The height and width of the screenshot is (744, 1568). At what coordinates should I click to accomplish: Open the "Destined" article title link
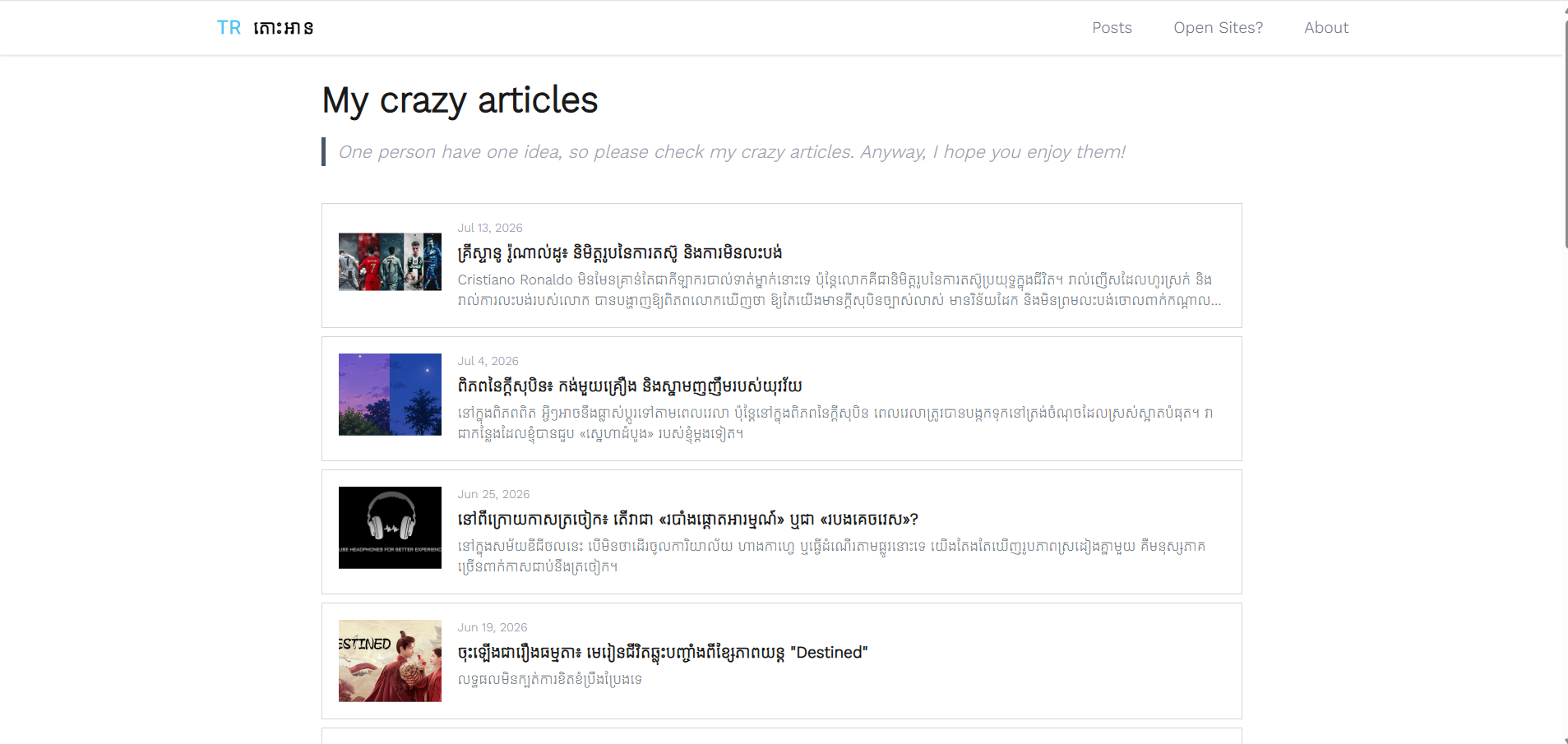pyautogui.click(x=663, y=652)
